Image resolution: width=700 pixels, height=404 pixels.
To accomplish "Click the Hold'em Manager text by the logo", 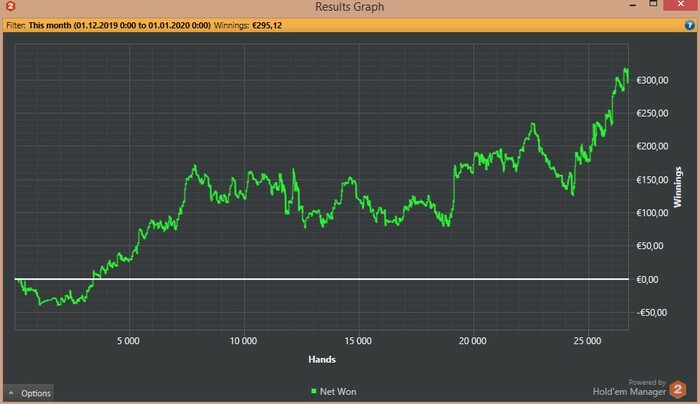I will (x=629, y=392).
